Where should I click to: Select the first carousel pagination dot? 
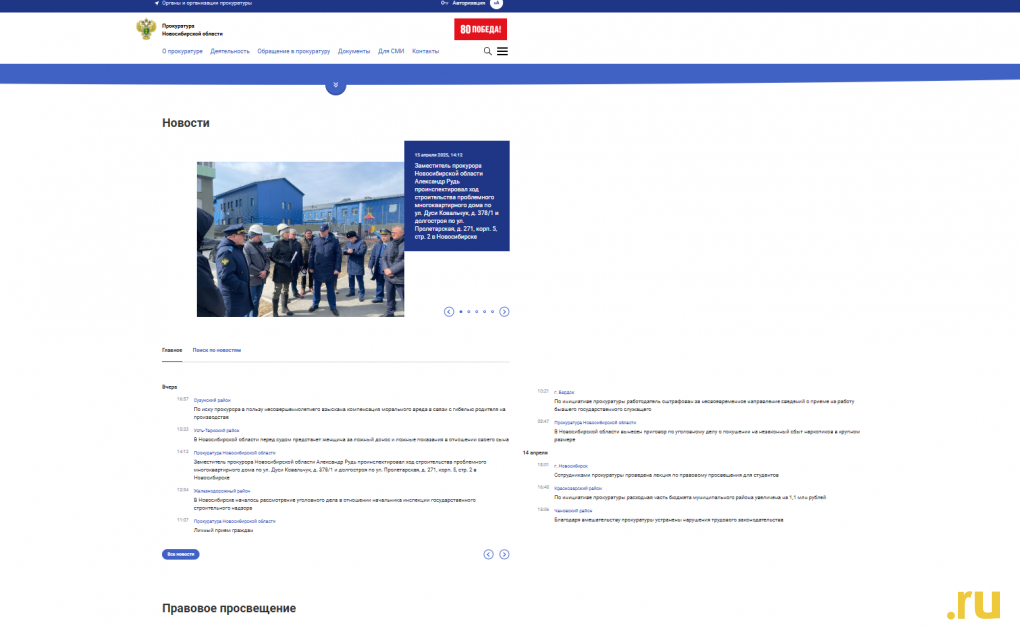point(460,312)
